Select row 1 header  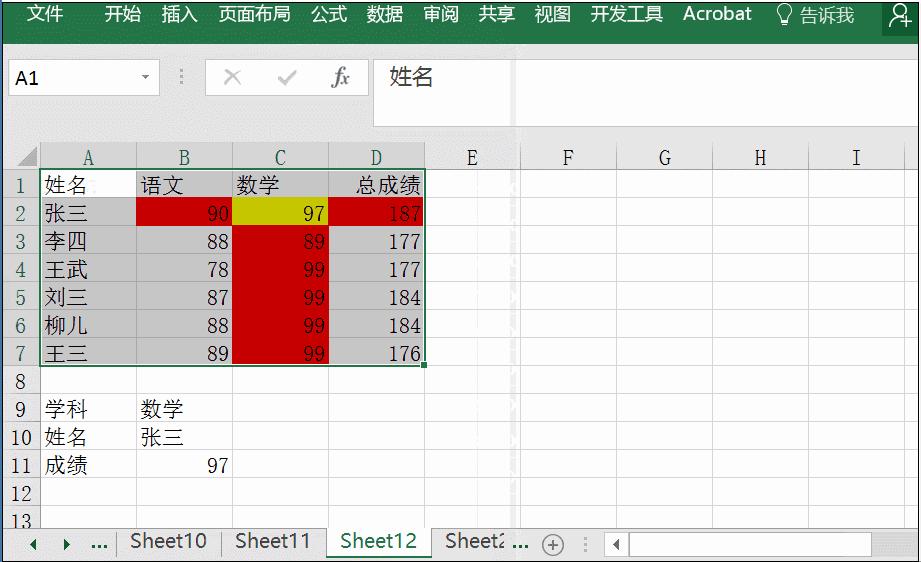tap(21, 185)
